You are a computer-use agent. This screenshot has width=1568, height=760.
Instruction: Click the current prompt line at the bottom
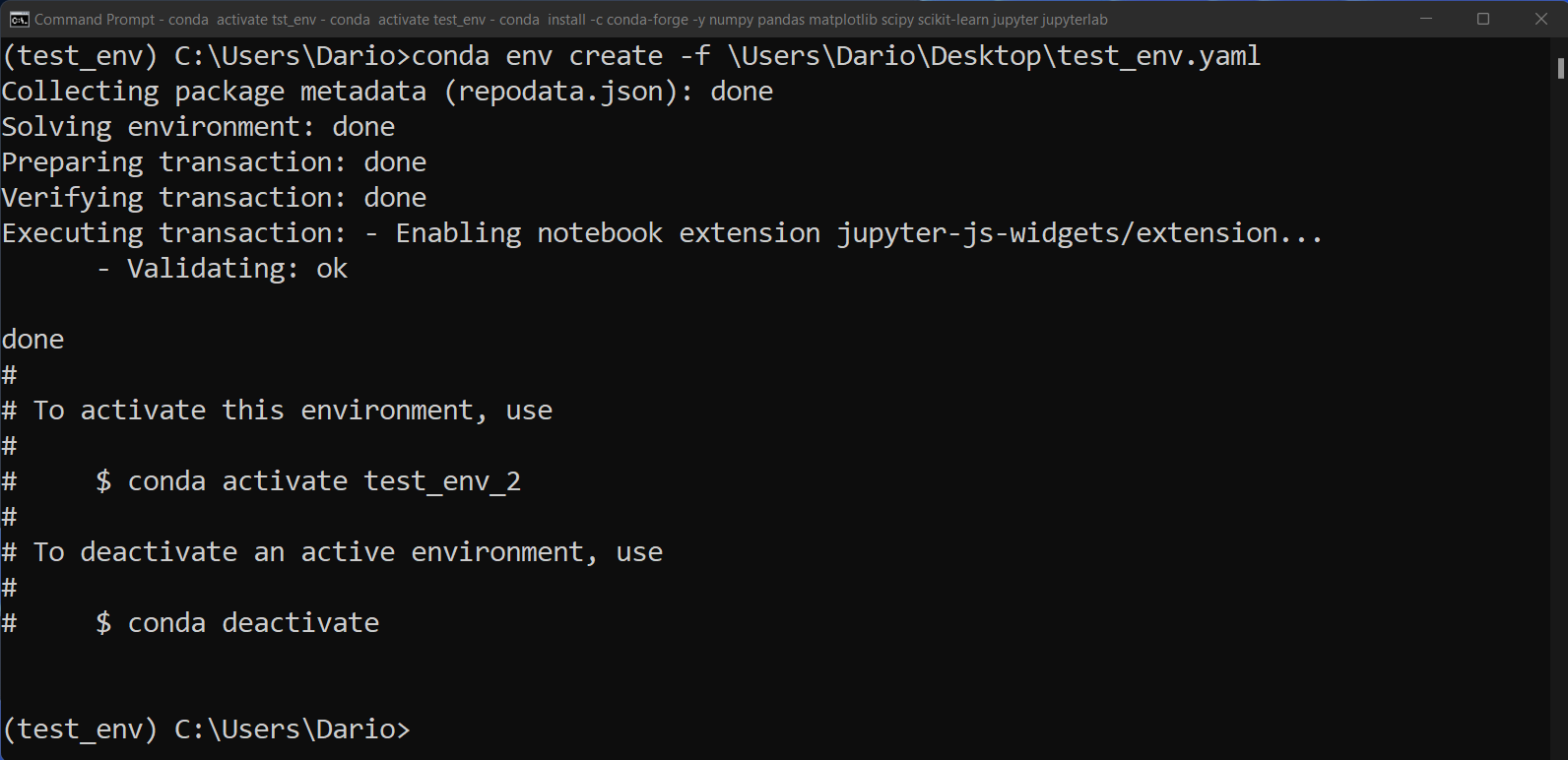[x=207, y=728]
